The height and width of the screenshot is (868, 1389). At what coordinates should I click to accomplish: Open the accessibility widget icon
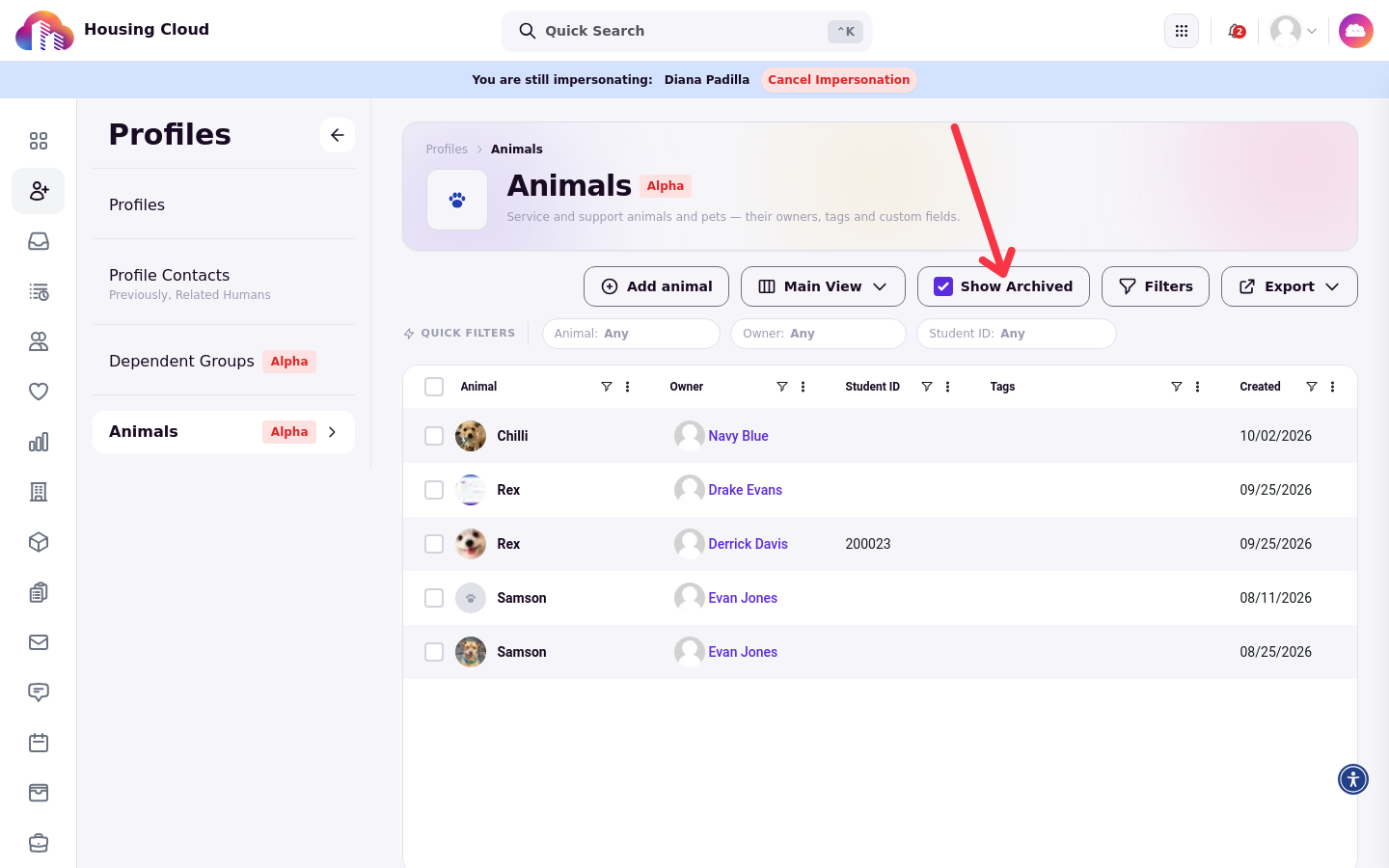click(1353, 779)
